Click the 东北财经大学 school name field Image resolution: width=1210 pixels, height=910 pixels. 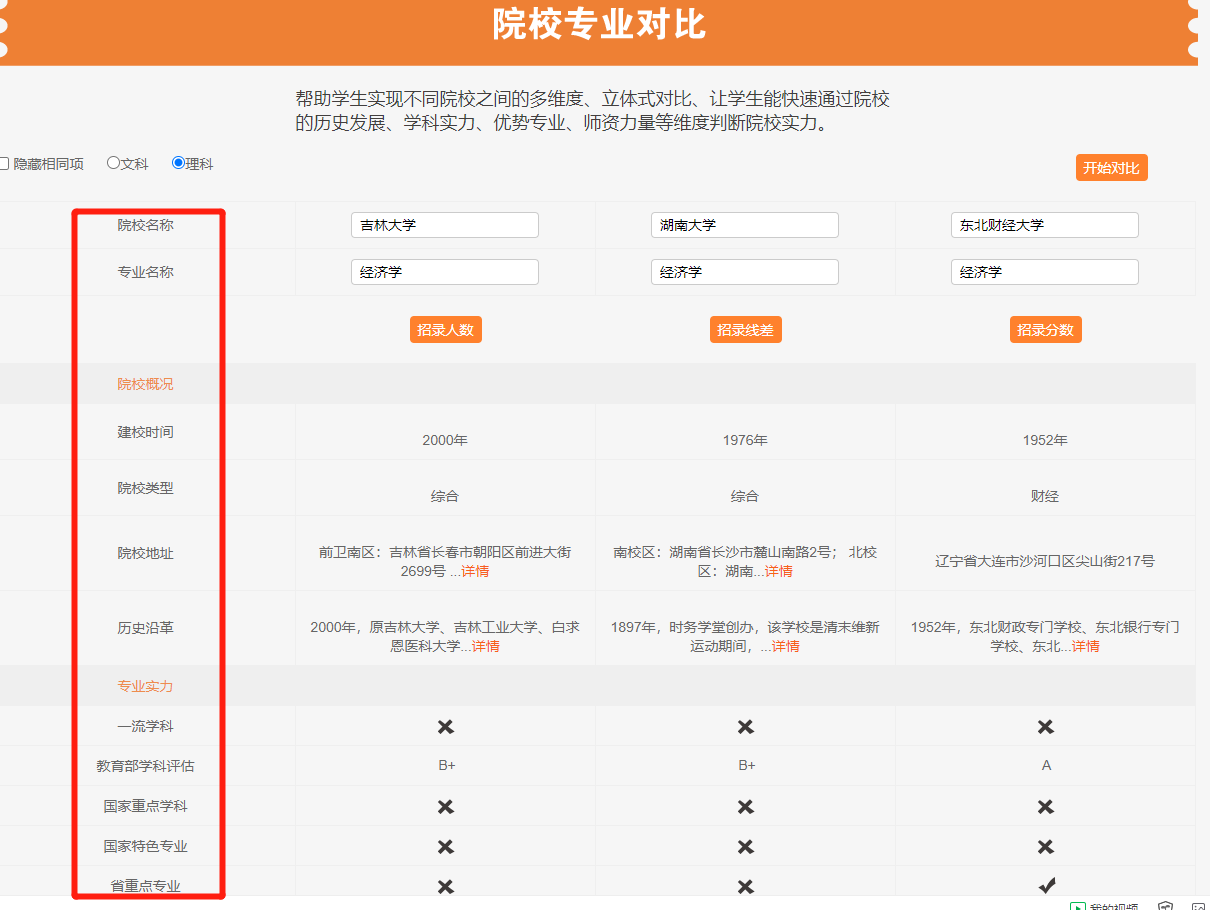(1045, 225)
